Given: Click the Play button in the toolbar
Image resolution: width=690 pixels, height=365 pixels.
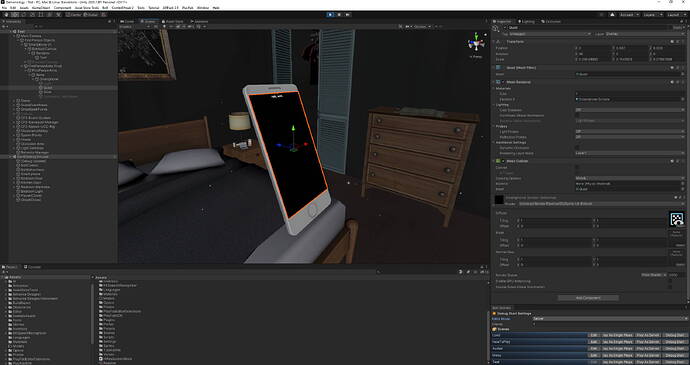Looking at the screenshot, I should 330,15.
